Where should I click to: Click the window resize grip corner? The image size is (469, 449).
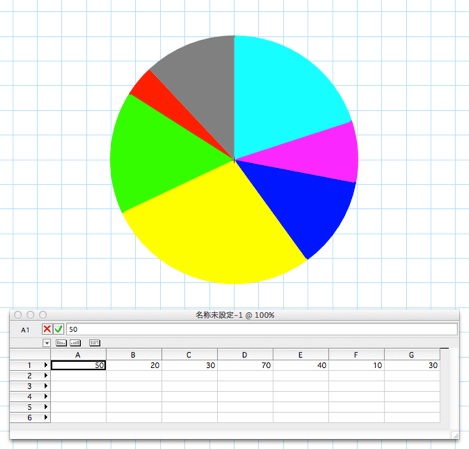455,435
